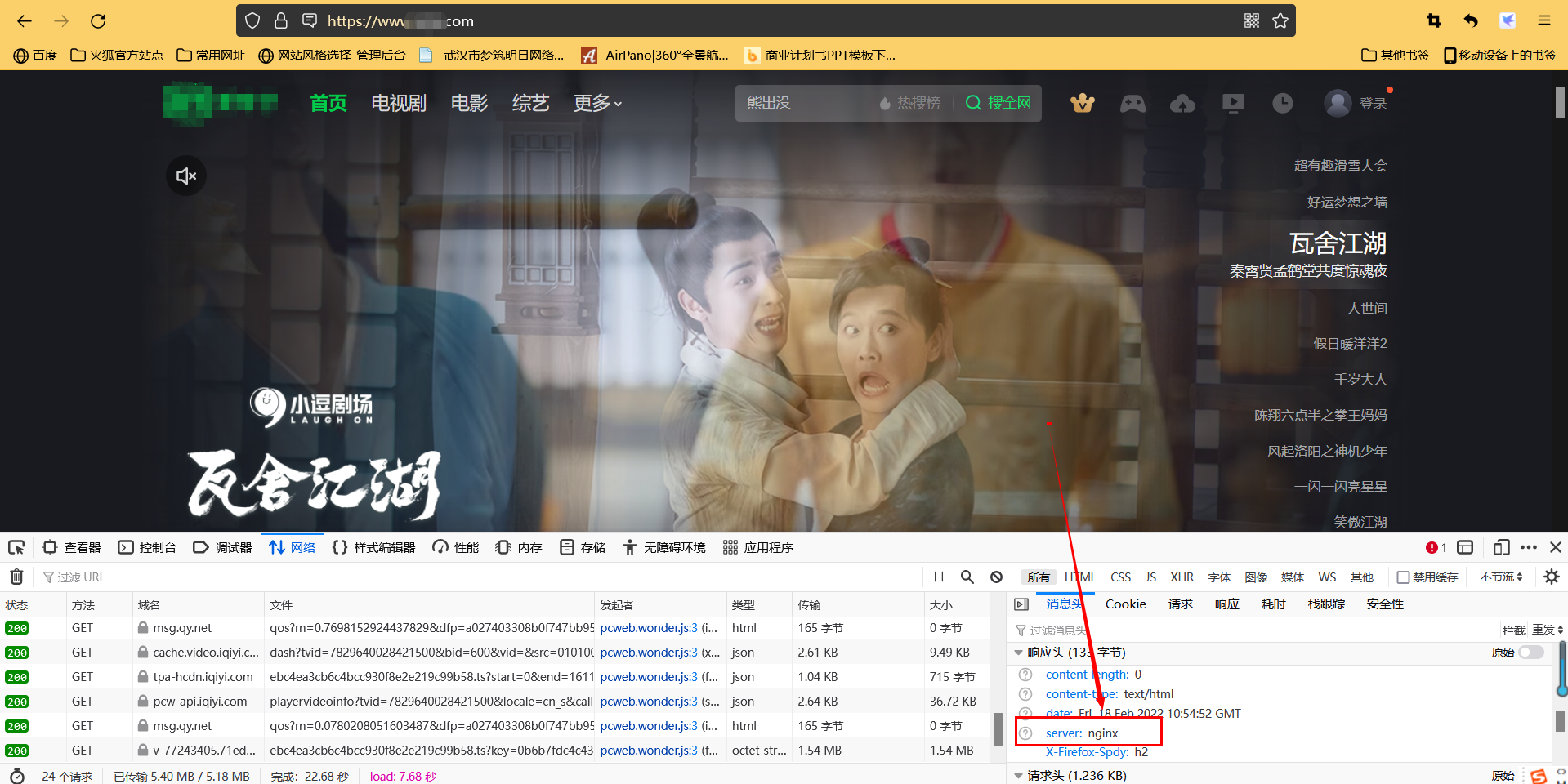
Task: Click the 过滤 URL input field
Action: coord(482,577)
